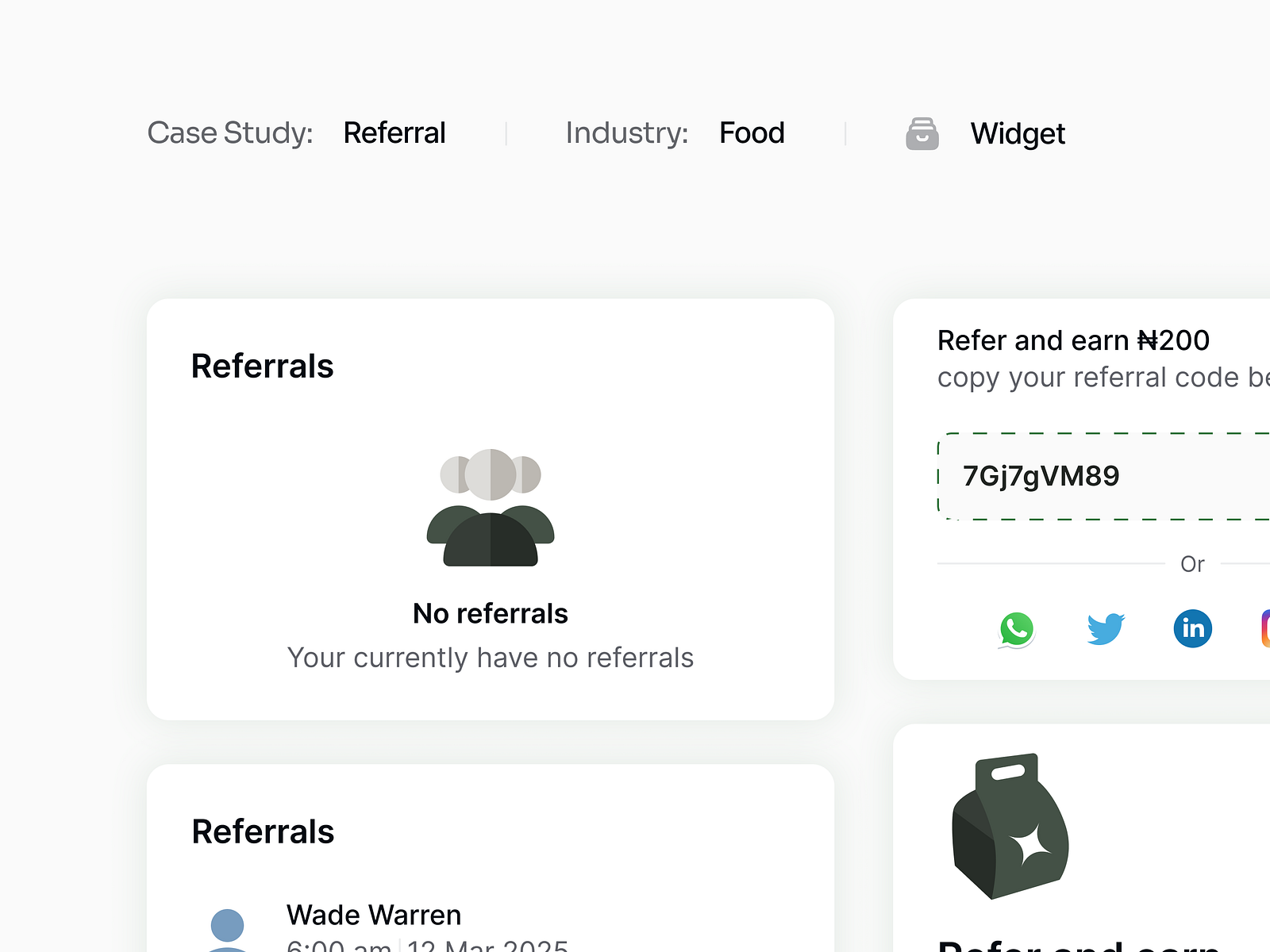Click the Widget archive icon in the header
This screenshot has width=1270, height=952.
(922, 133)
